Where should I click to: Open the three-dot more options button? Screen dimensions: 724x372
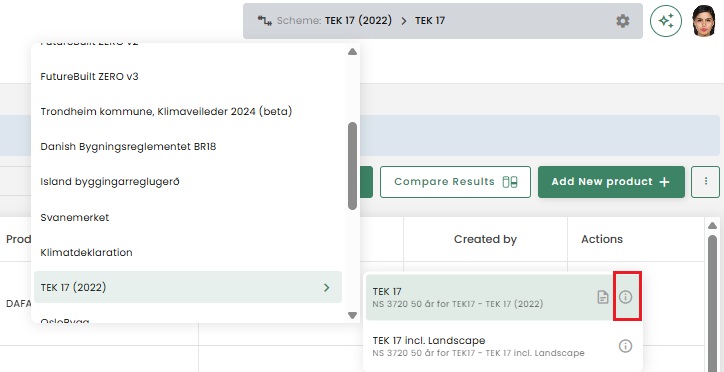(706, 182)
